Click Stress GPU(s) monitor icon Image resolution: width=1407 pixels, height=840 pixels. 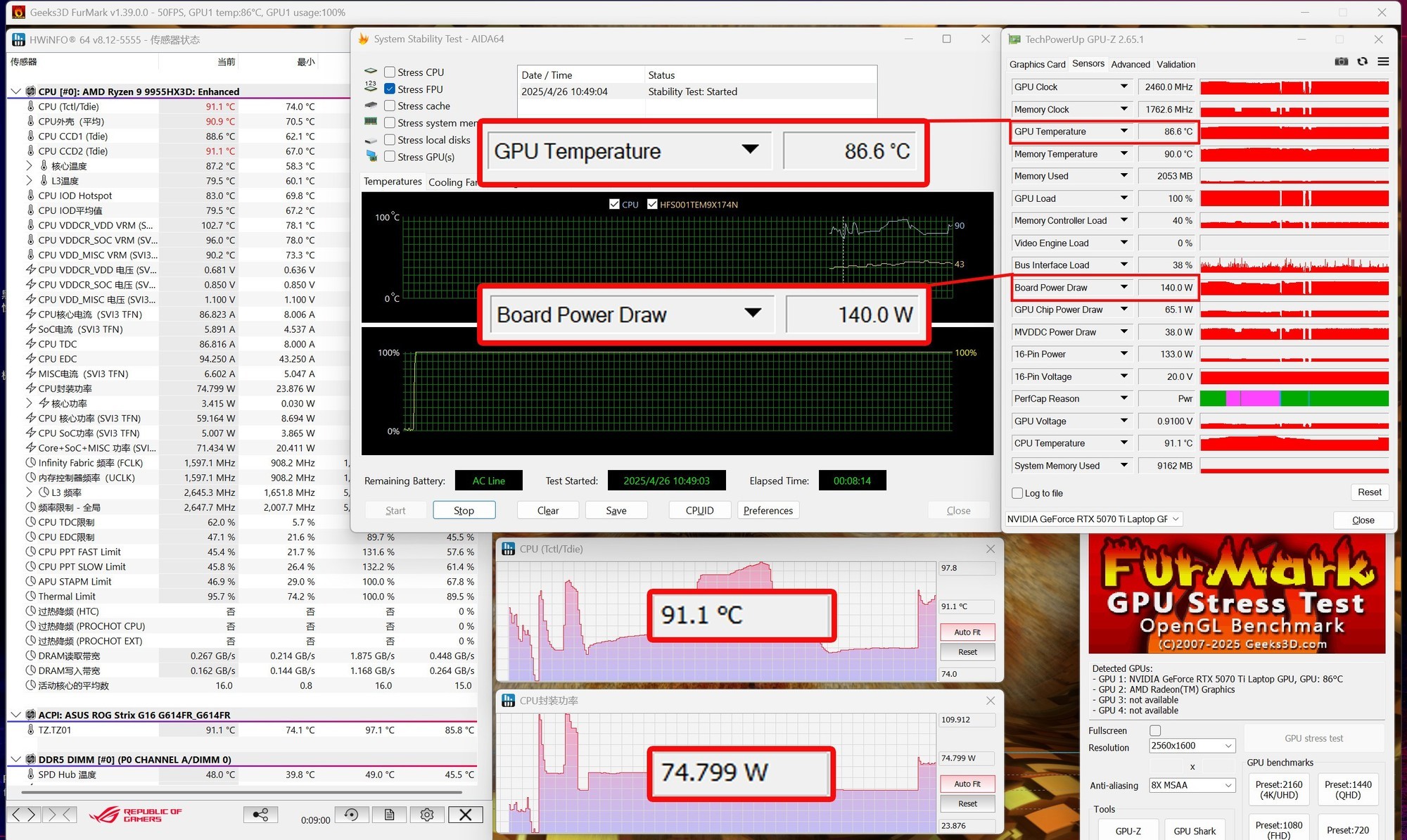coord(371,156)
